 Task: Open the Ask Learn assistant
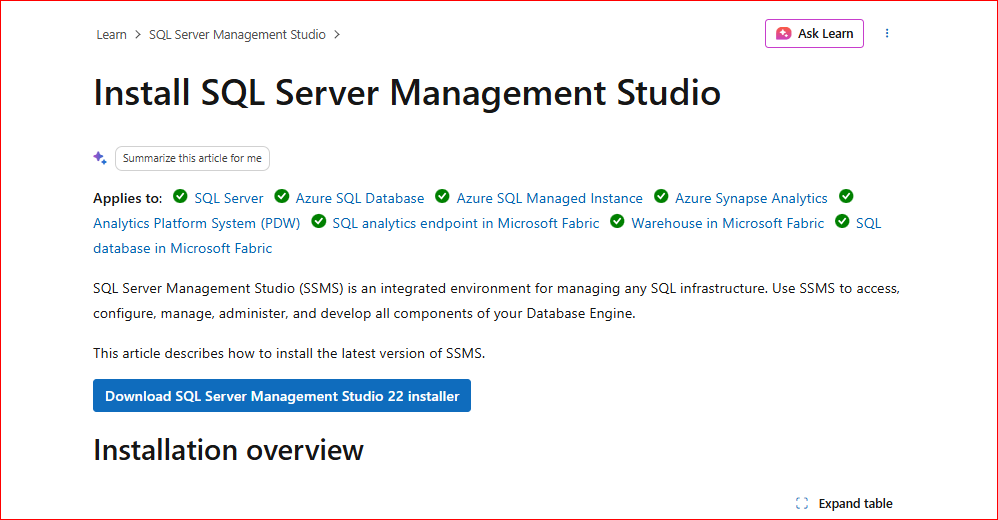814,34
